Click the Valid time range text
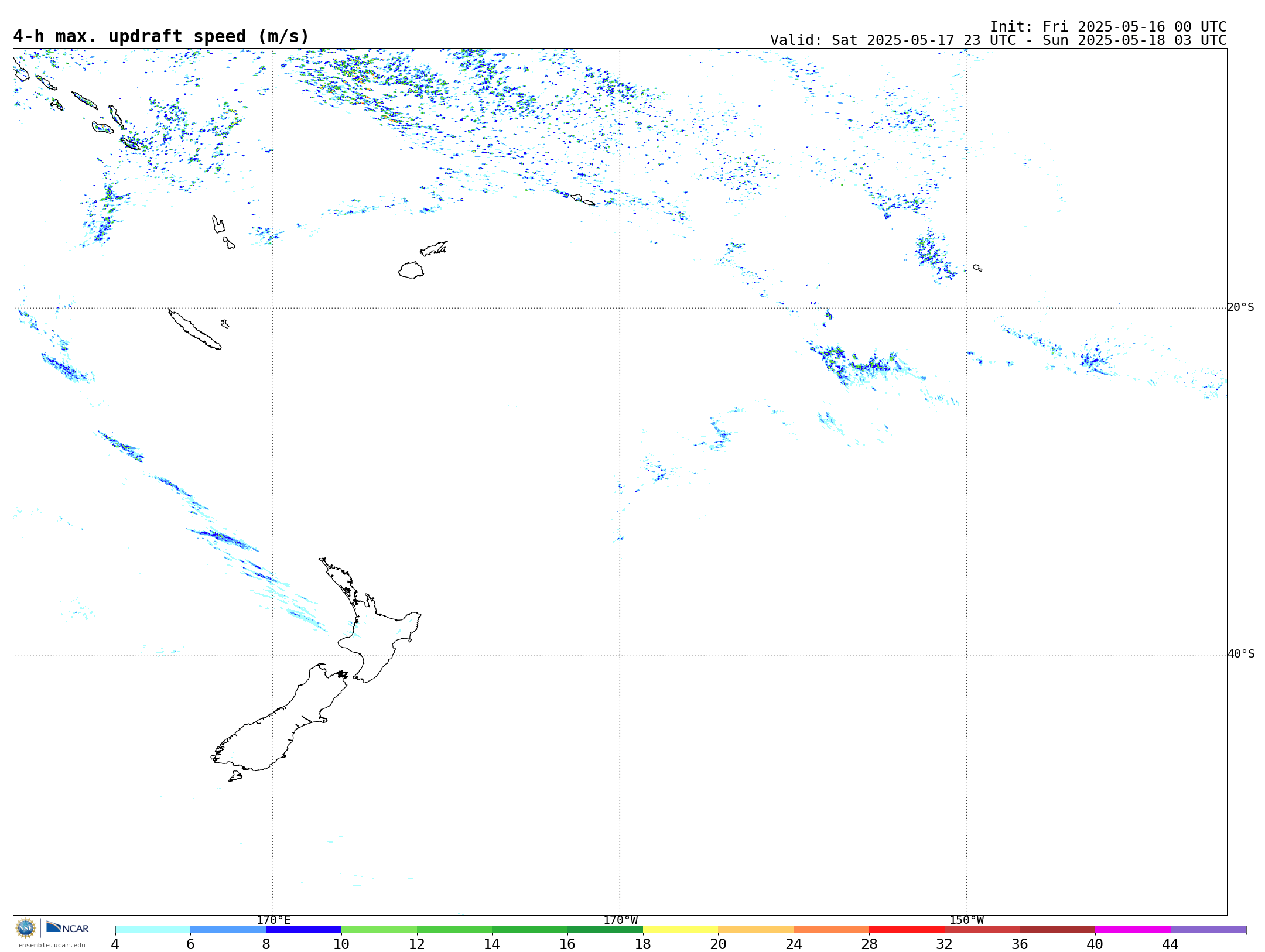This screenshot has width=1265, height=952. click(x=998, y=40)
